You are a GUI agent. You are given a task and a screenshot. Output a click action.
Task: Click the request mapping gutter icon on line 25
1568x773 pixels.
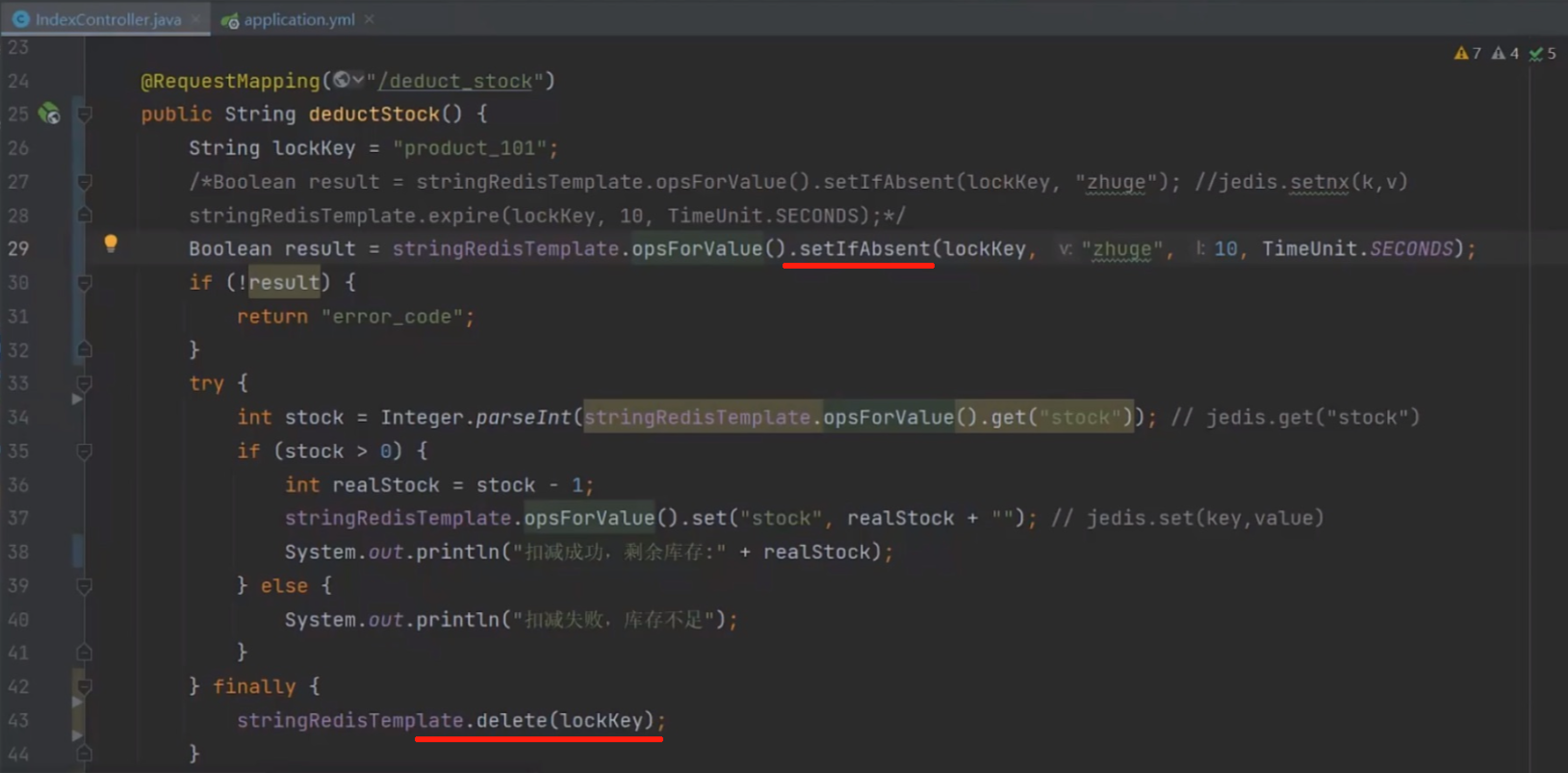pos(49,114)
